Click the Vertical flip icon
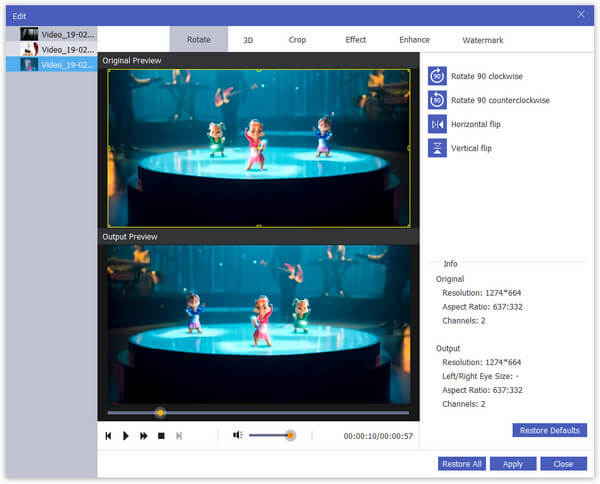The width and height of the screenshot is (600, 484). (437, 148)
